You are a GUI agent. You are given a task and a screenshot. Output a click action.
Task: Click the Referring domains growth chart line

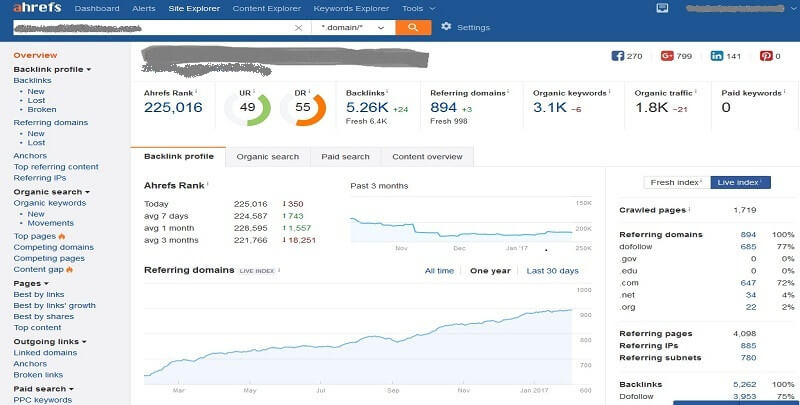[x=359, y=343]
